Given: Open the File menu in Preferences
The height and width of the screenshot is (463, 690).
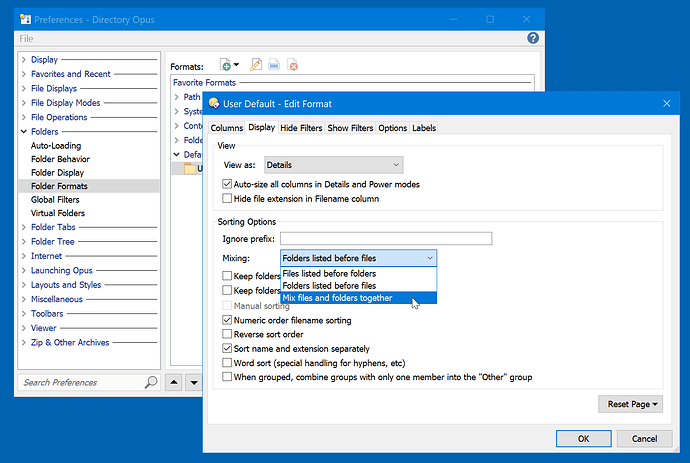Looking at the screenshot, I should pyautogui.click(x=26, y=39).
